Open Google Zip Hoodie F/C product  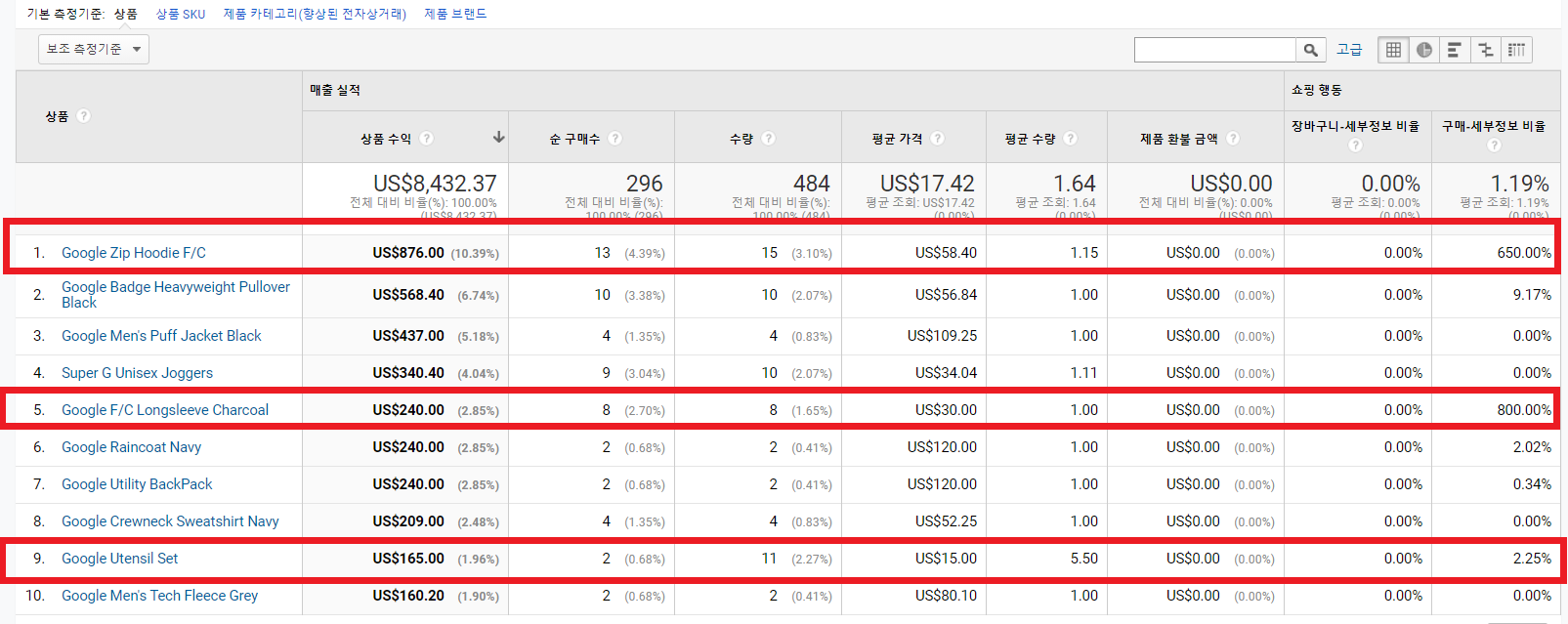pos(134,253)
